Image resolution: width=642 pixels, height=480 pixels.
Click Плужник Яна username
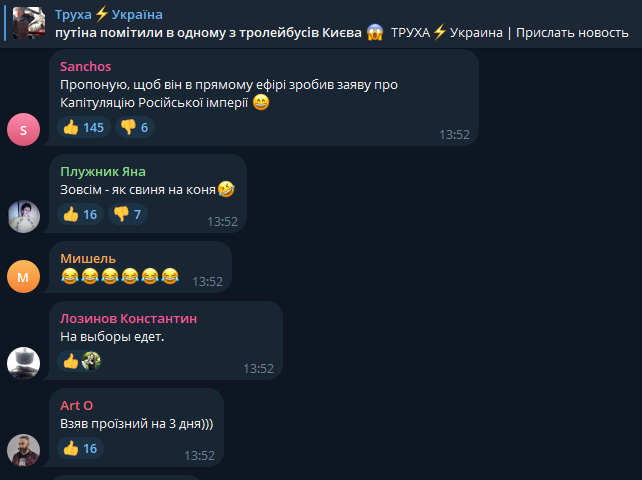click(103, 172)
